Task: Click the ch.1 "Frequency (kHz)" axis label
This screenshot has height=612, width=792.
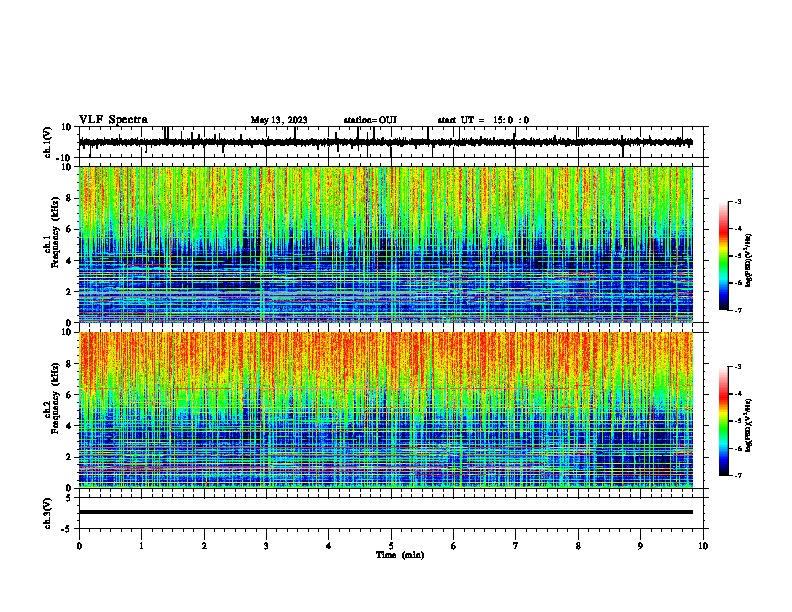Action: click(x=56, y=232)
